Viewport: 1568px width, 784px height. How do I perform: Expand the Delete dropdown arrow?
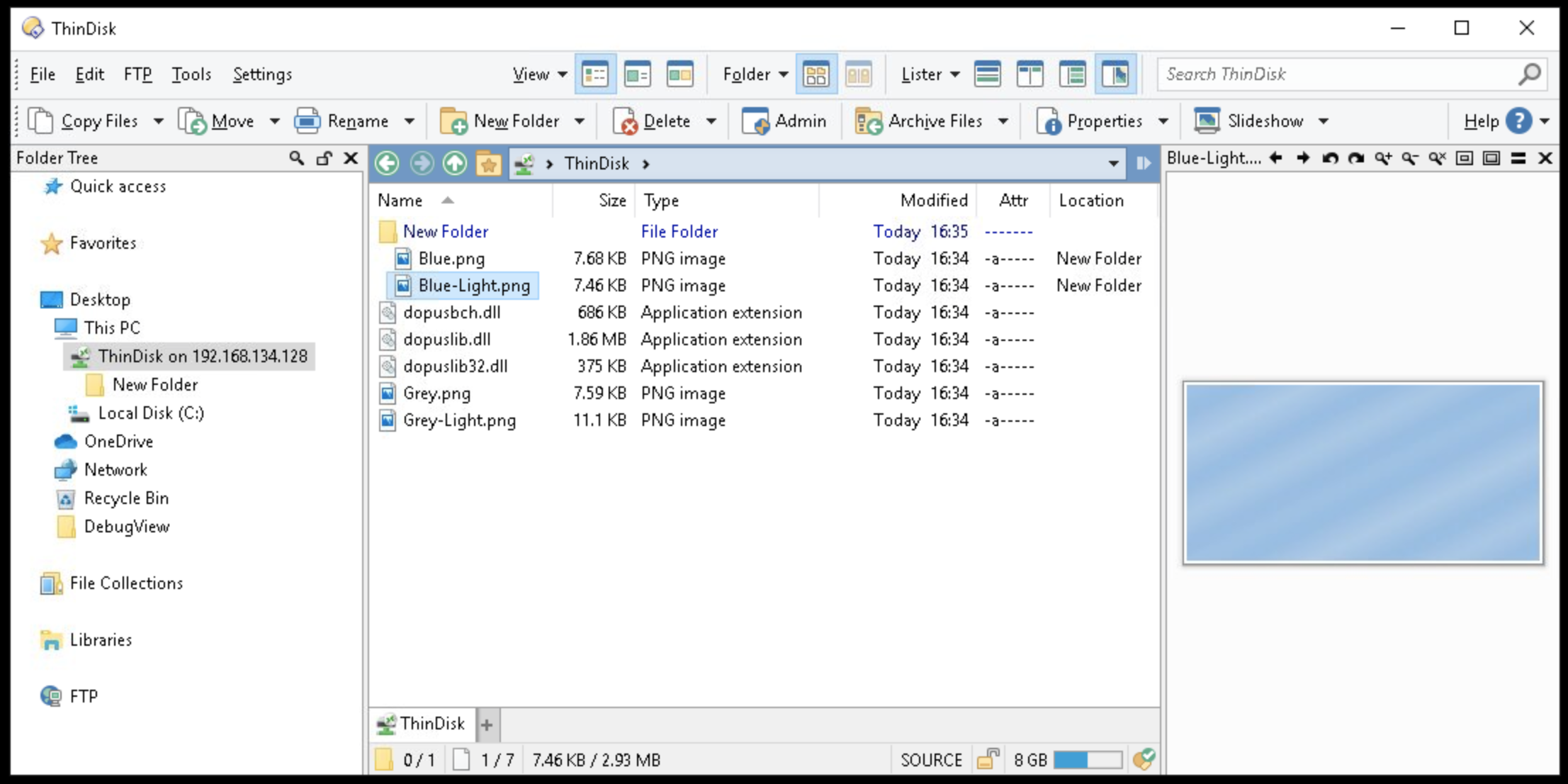(x=711, y=122)
